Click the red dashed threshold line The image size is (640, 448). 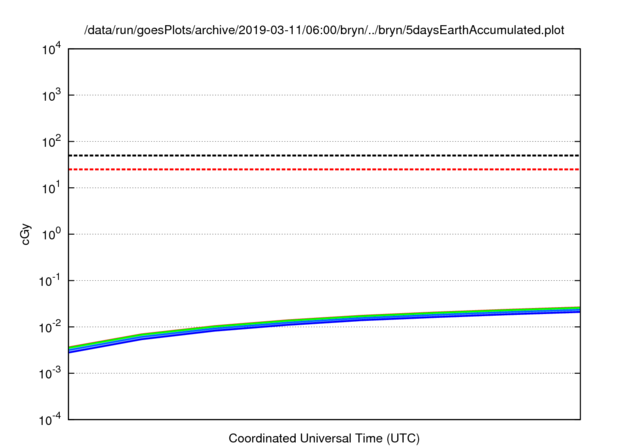coord(324,169)
